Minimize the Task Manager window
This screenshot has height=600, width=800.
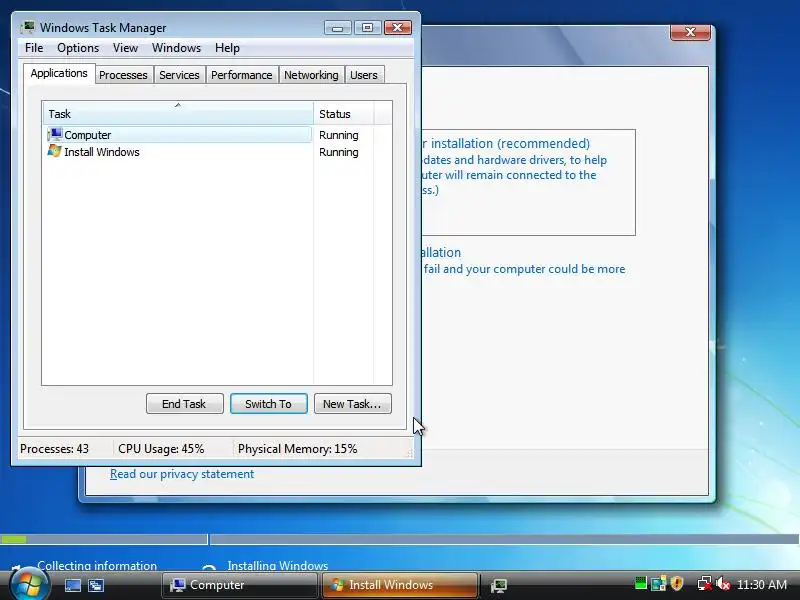[x=337, y=28]
